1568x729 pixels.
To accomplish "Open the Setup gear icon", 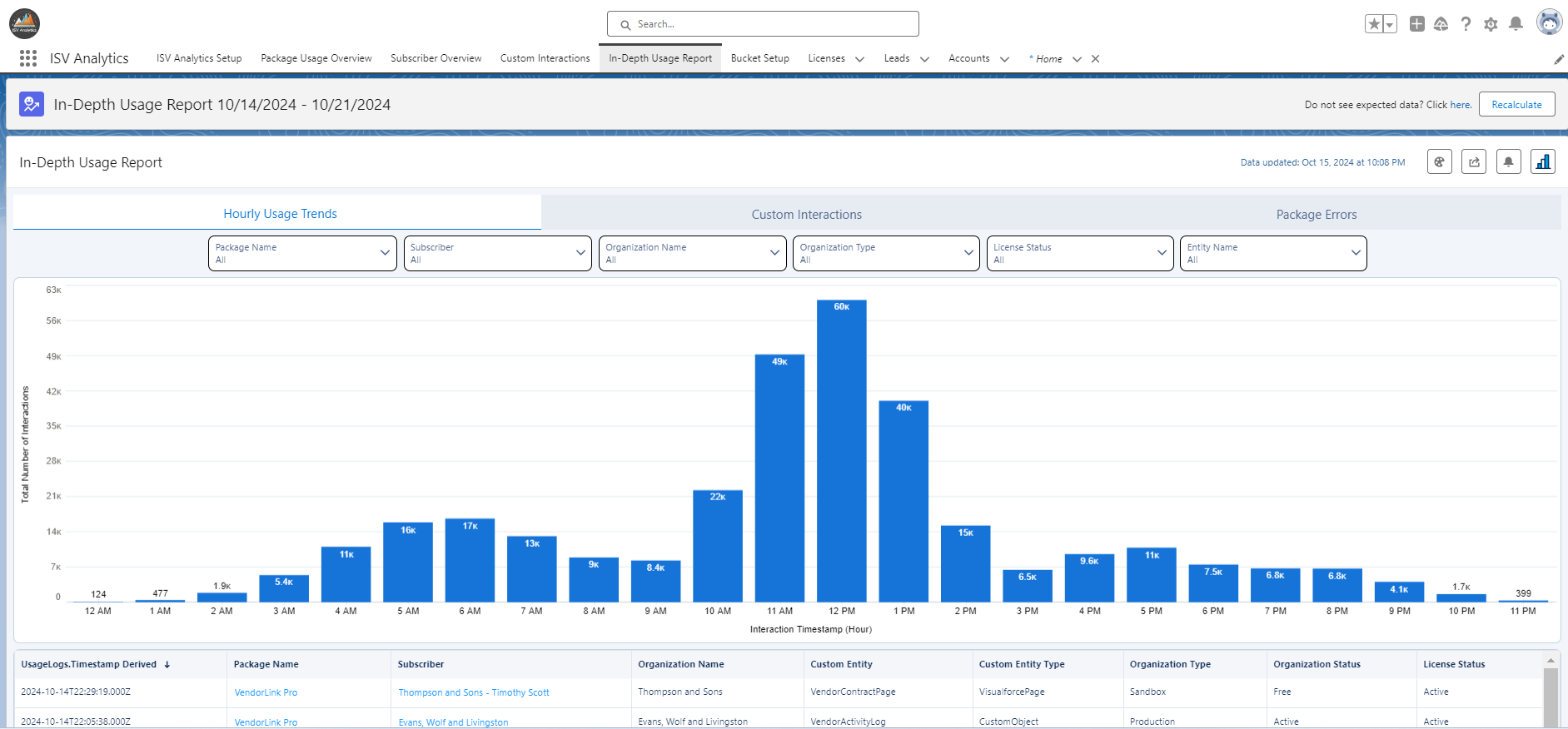I will (x=1491, y=24).
